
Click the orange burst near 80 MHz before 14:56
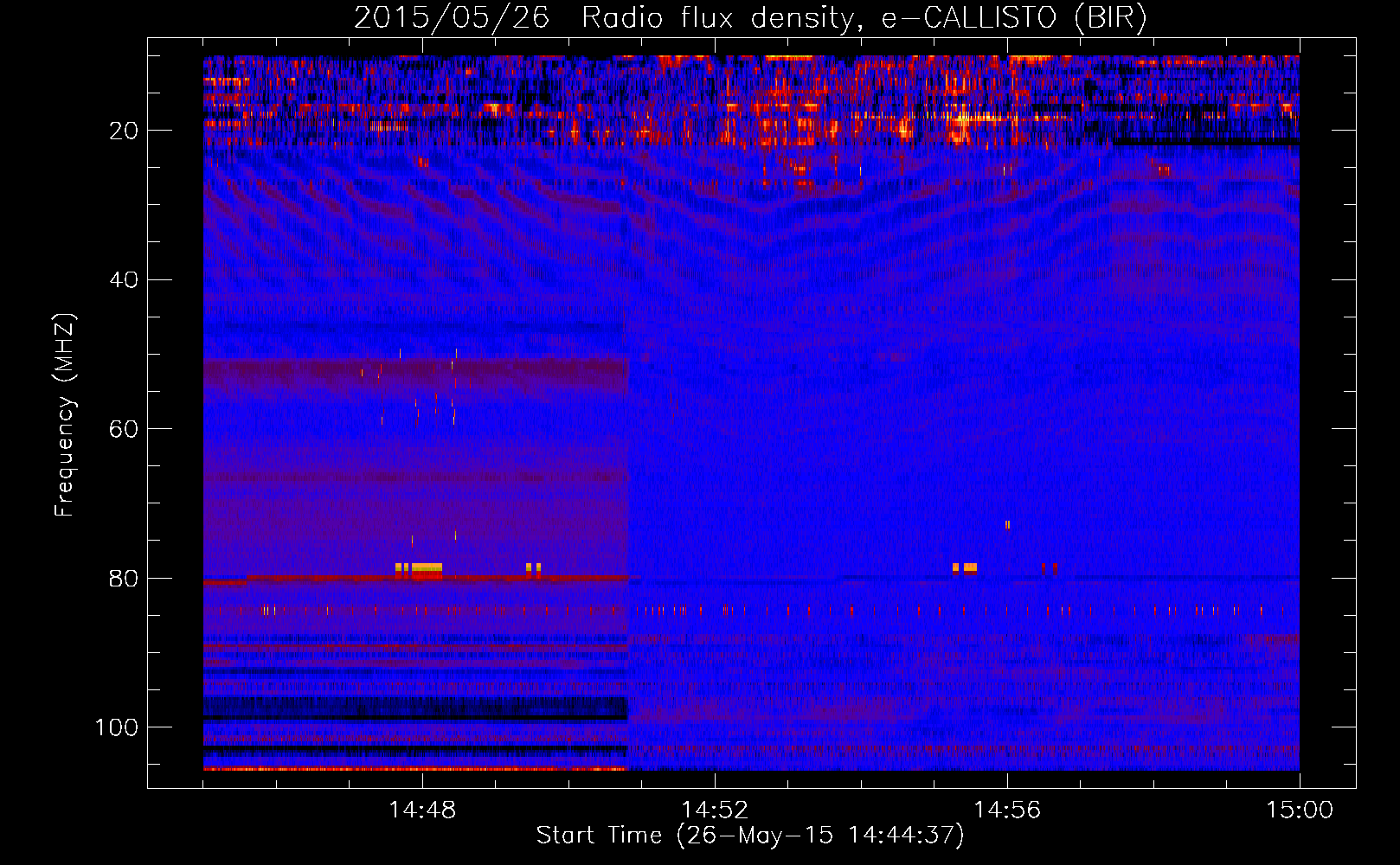(x=970, y=568)
